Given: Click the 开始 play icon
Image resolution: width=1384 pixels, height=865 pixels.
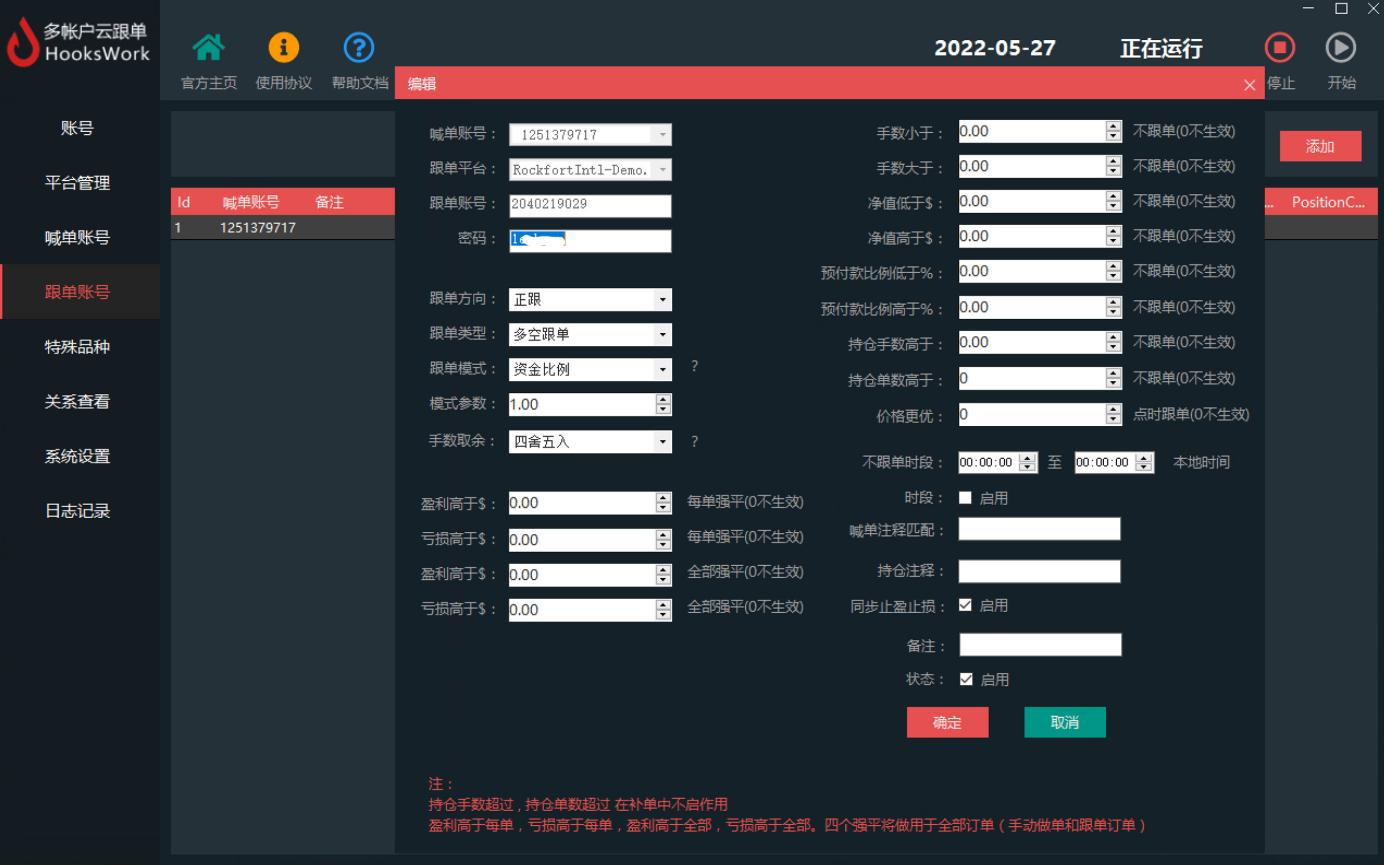Looking at the screenshot, I should [1341, 47].
